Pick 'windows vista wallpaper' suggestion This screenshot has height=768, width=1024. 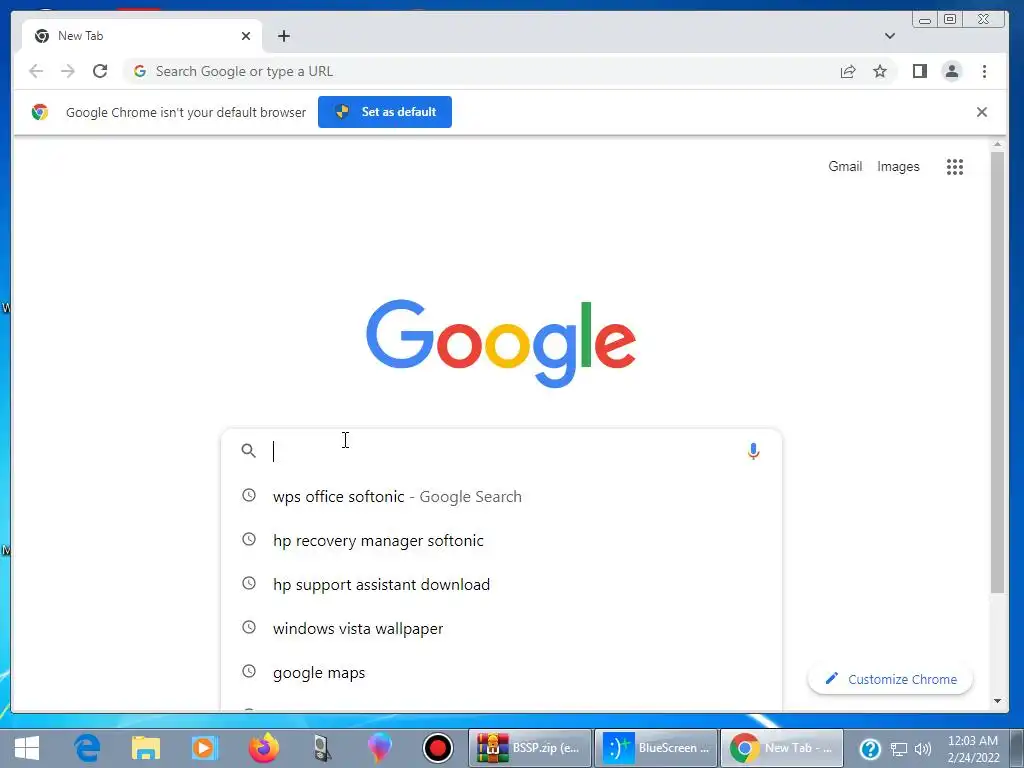click(x=501, y=628)
